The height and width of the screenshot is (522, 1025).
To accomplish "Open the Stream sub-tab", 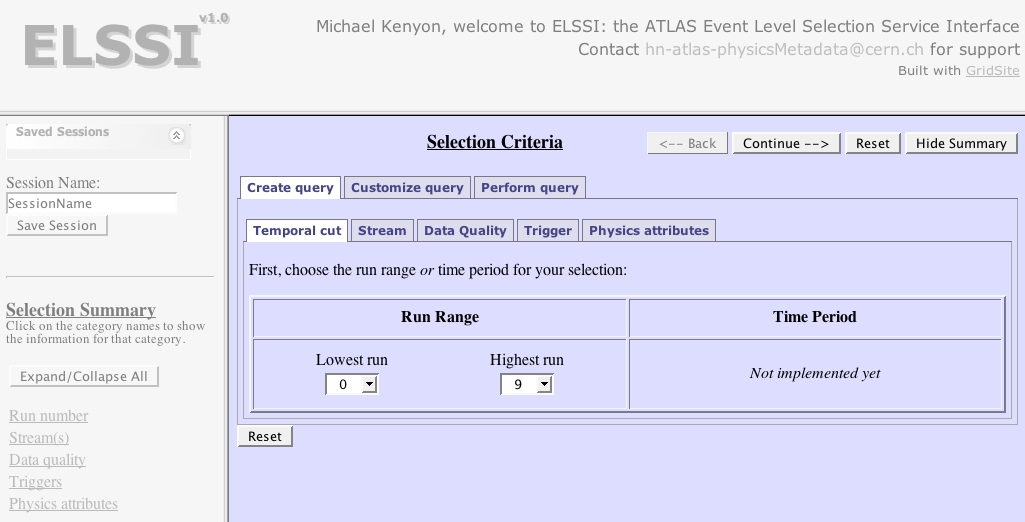I will tap(382, 231).
